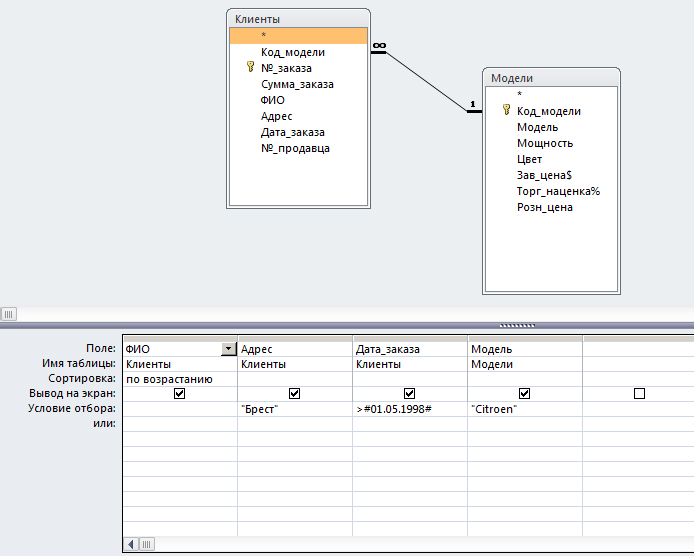Select the asterisk row in Клиенты table

point(298,35)
